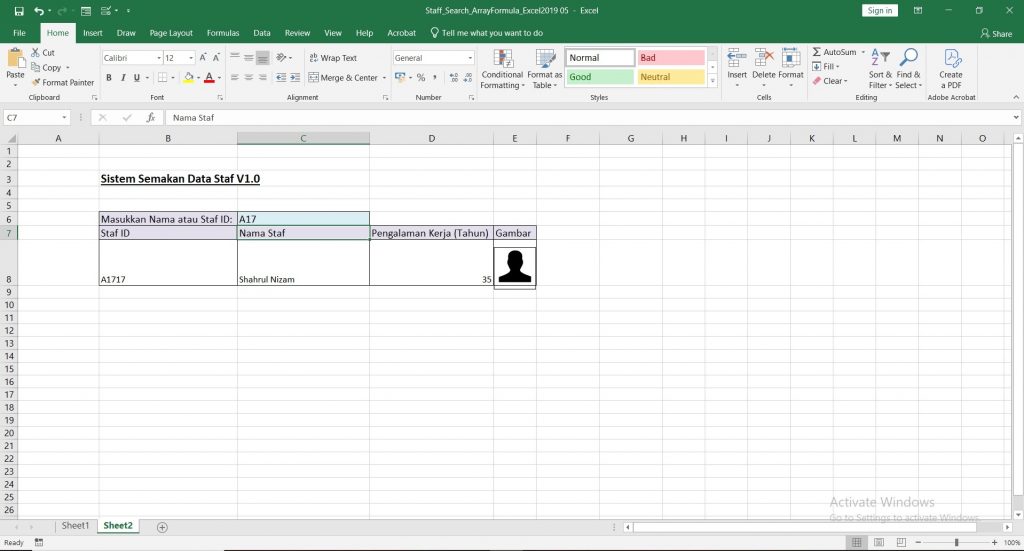Select cell containing A17 search value
Screen dimensions: 1024x551
tap(303, 219)
